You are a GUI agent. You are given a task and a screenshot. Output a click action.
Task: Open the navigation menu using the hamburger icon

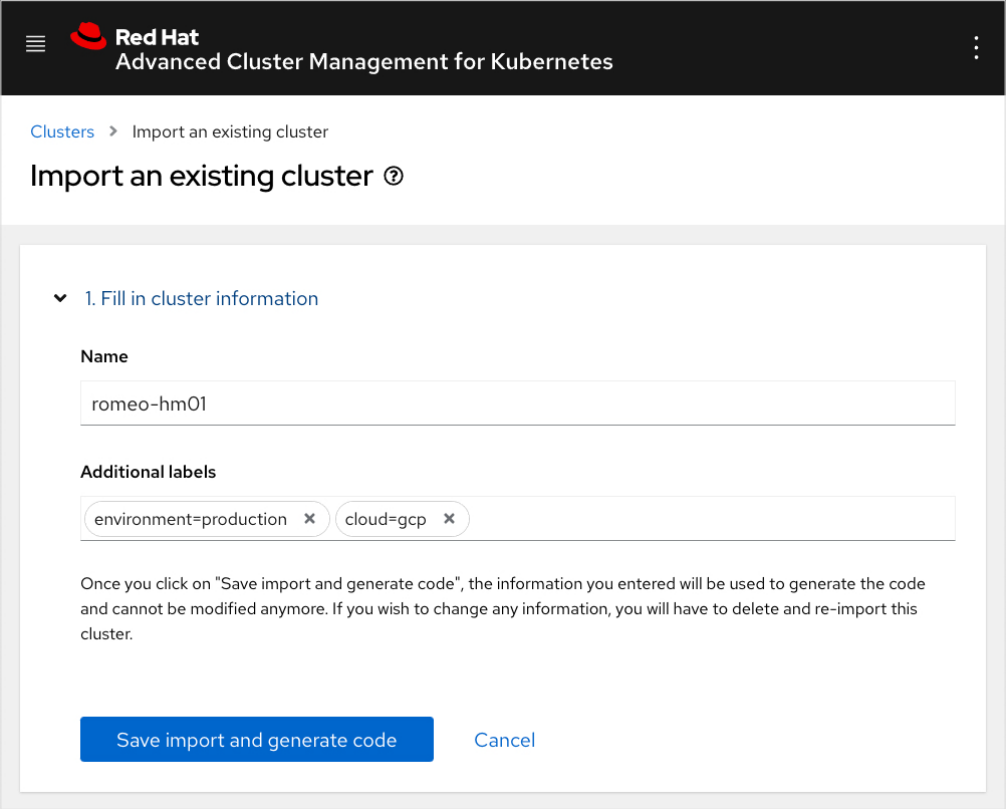[x=35, y=44]
